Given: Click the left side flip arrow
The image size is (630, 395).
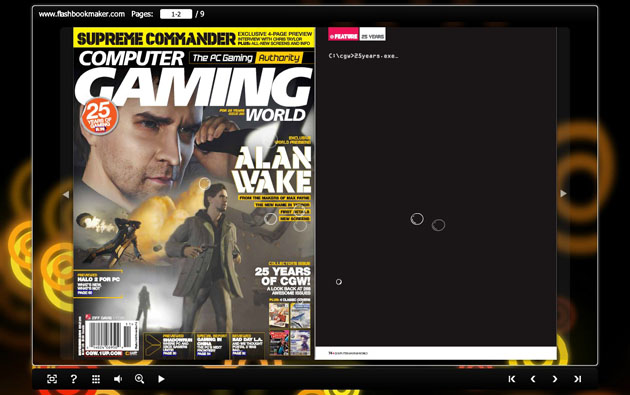Looking at the screenshot, I should (66, 194).
